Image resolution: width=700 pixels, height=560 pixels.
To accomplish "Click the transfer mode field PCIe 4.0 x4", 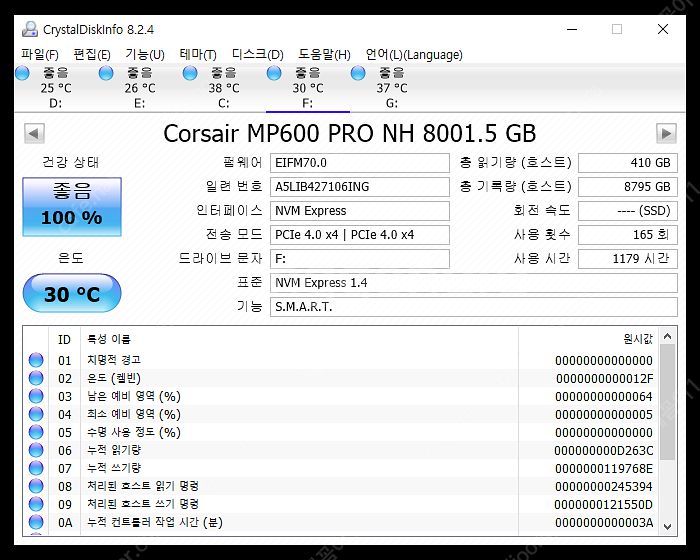I will [x=360, y=235].
